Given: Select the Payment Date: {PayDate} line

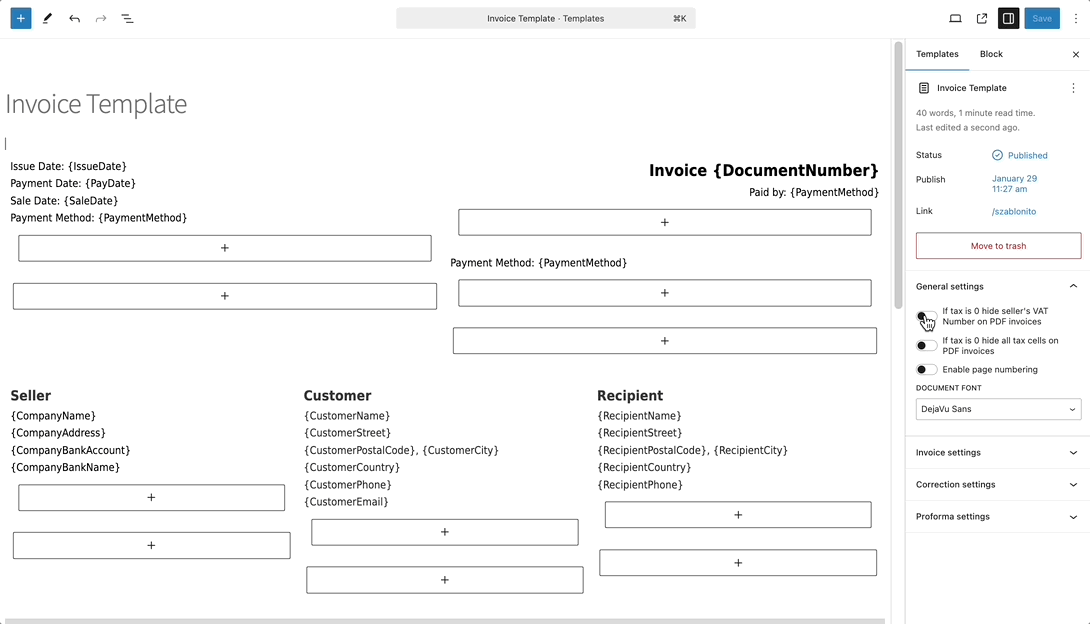Looking at the screenshot, I should click(73, 183).
